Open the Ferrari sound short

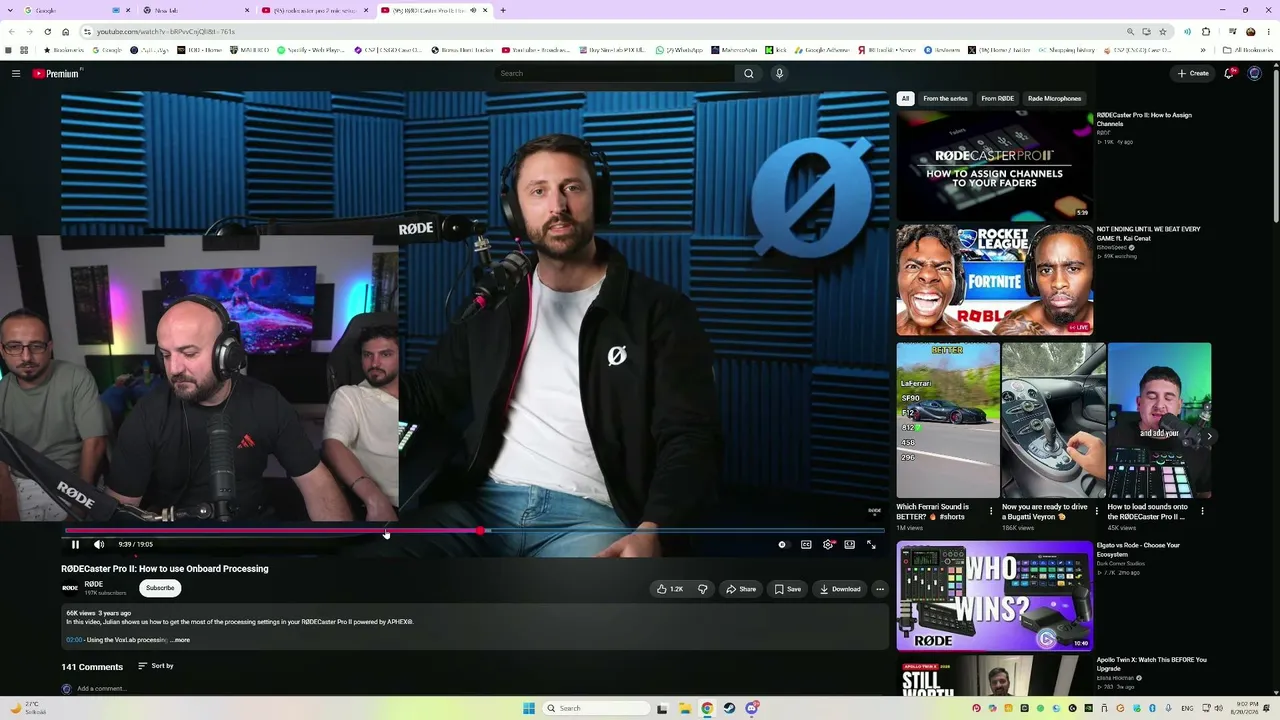(x=948, y=420)
